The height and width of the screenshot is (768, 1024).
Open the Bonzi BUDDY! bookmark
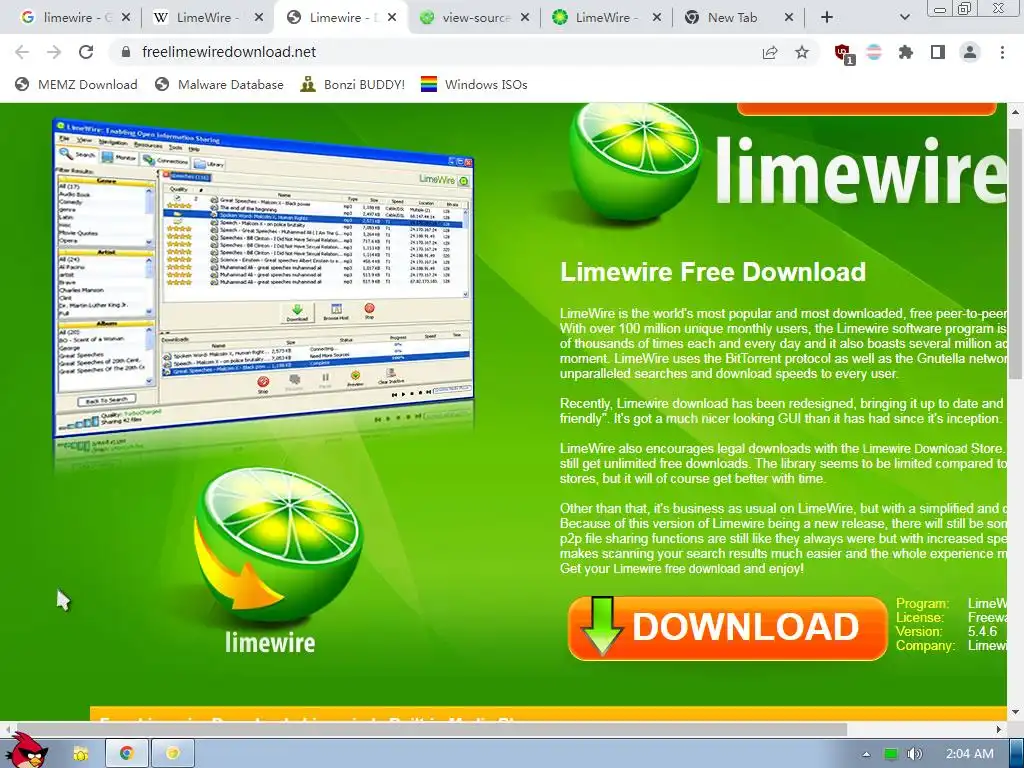tap(353, 84)
